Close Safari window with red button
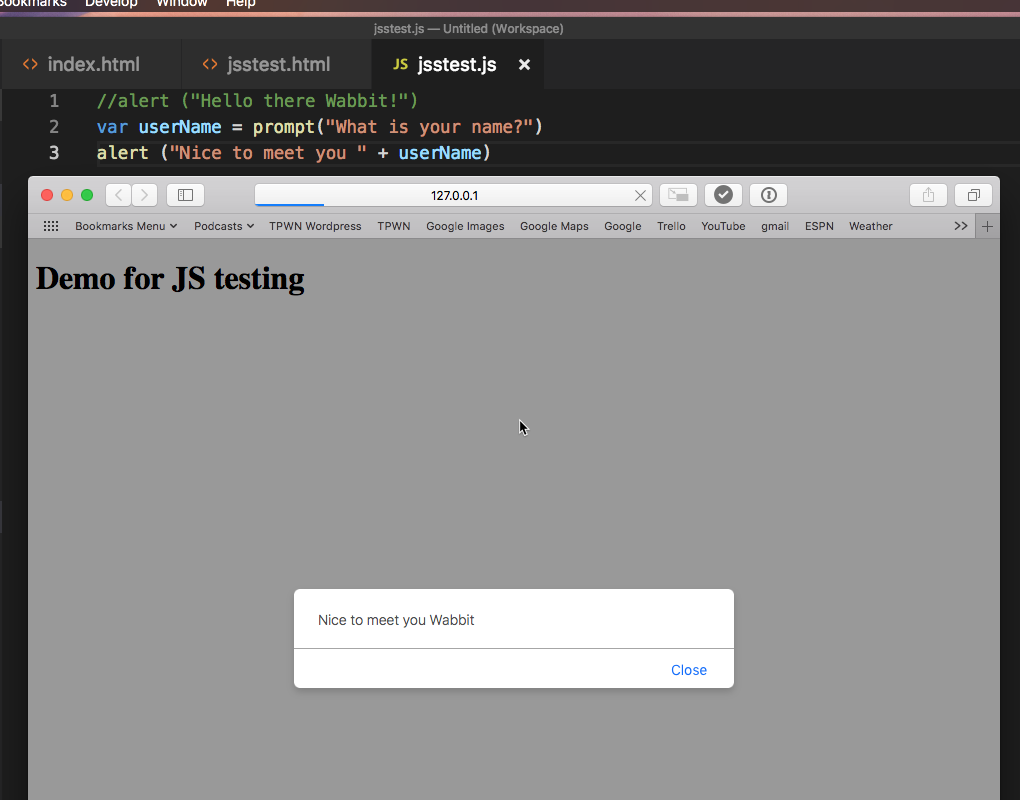 [47, 195]
